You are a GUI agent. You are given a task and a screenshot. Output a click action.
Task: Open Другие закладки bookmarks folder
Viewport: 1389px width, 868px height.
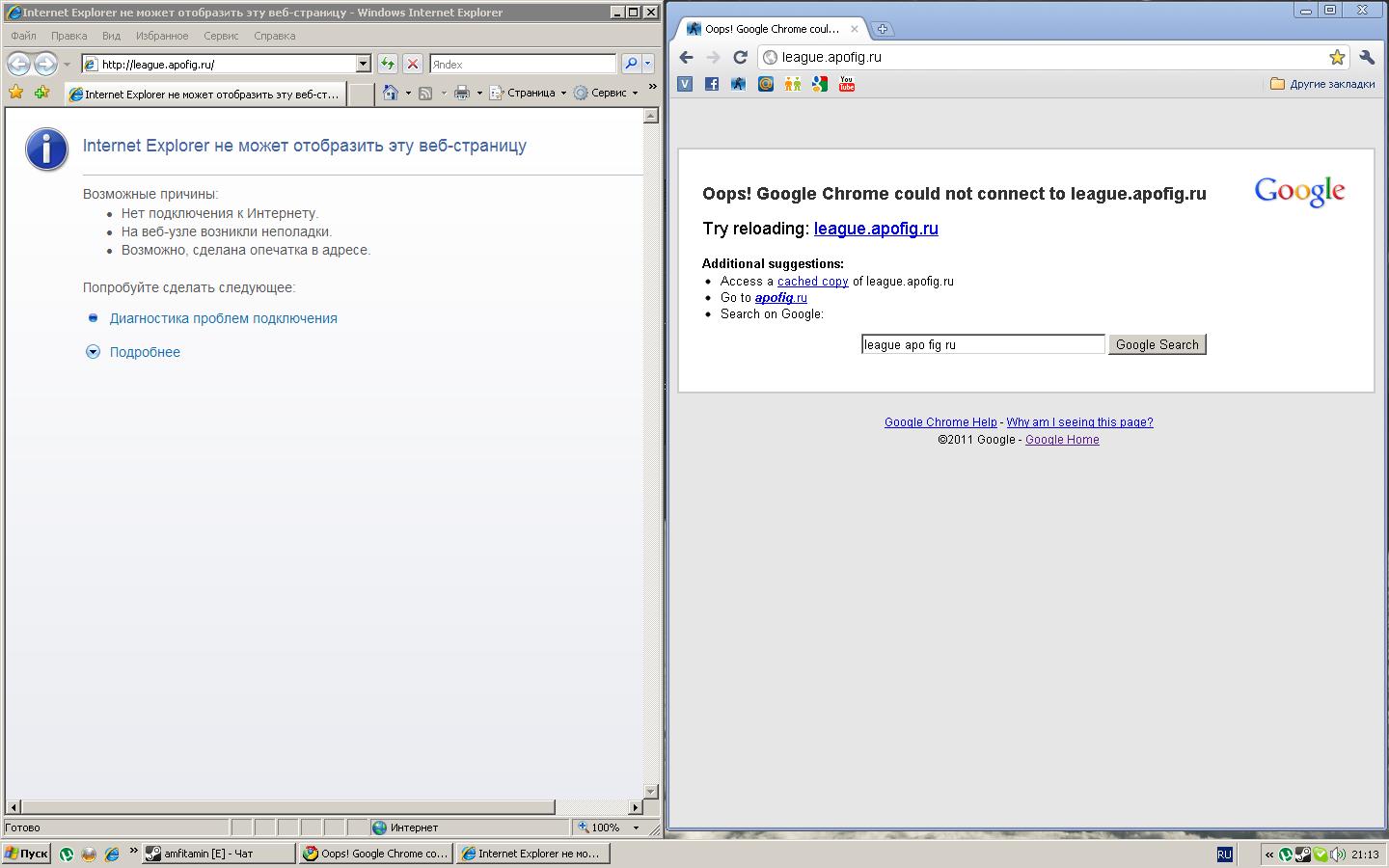1322,84
